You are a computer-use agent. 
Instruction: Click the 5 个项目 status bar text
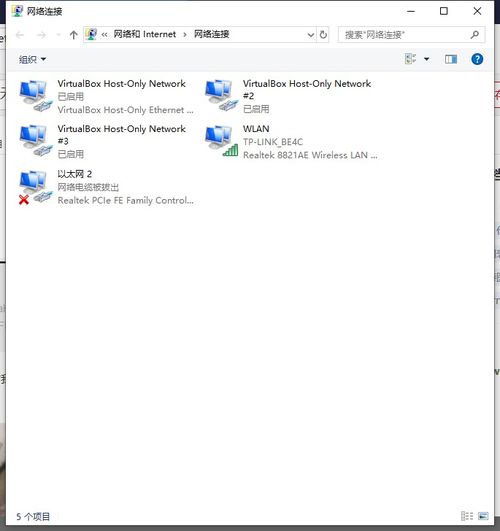coord(33,516)
